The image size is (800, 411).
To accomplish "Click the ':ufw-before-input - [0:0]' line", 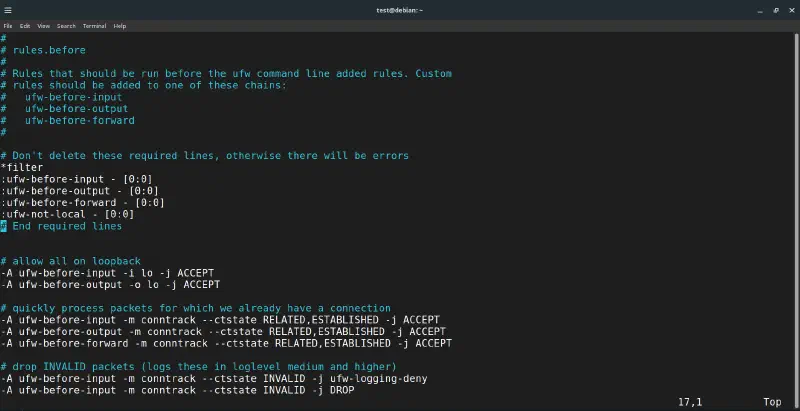I will pos(77,179).
